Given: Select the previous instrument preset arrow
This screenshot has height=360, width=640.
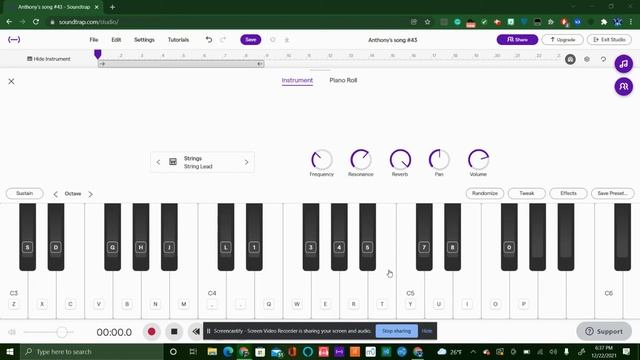Looking at the screenshot, I should [158, 162].
